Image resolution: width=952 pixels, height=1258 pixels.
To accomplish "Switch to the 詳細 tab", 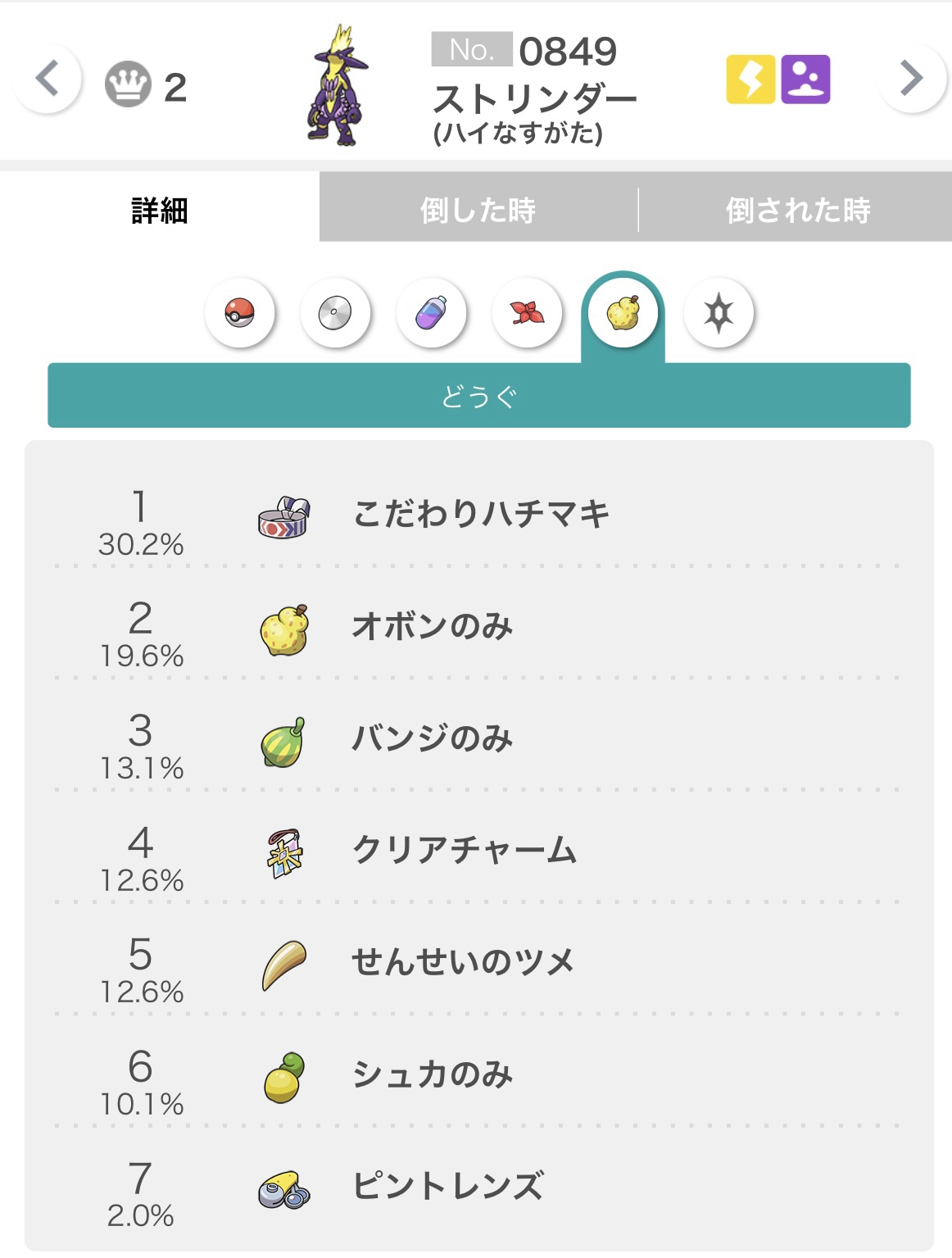I will pyautogui.click(x=160, y=210).
